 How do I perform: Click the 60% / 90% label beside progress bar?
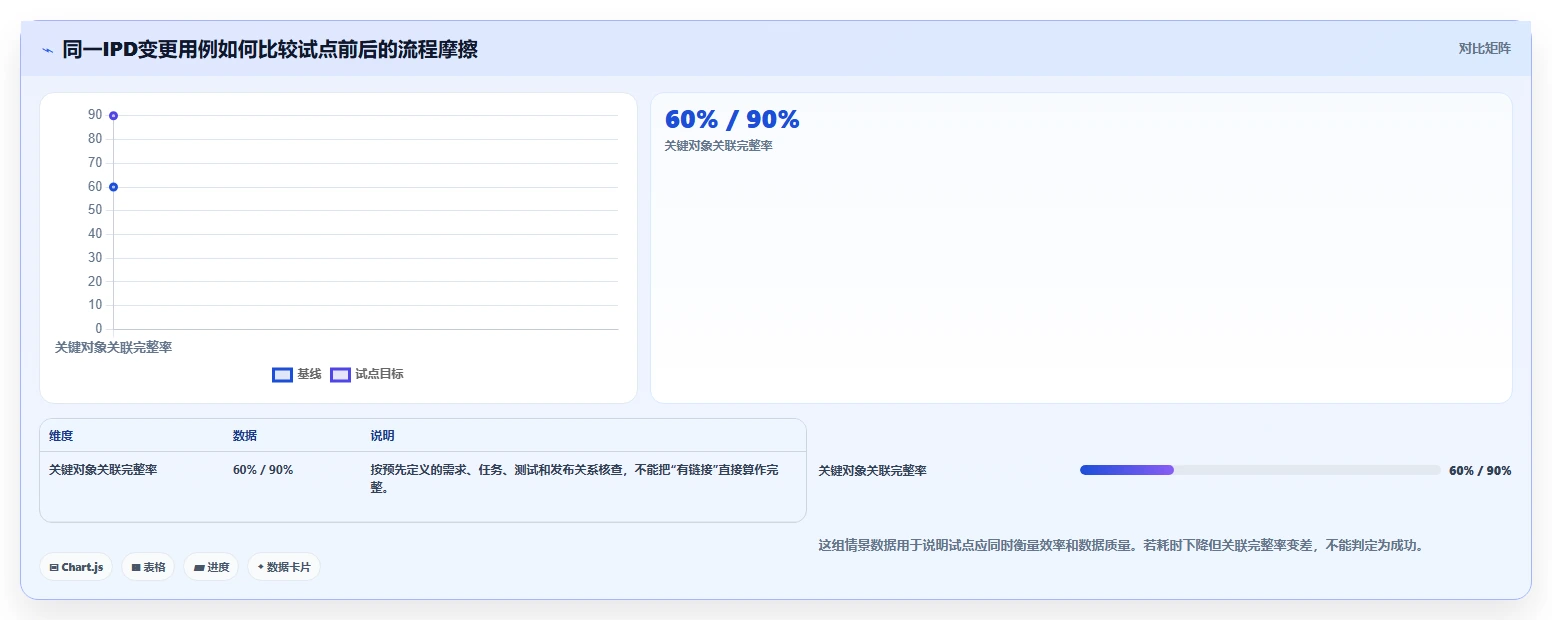pyautogui.click(x=1480, y=470)
